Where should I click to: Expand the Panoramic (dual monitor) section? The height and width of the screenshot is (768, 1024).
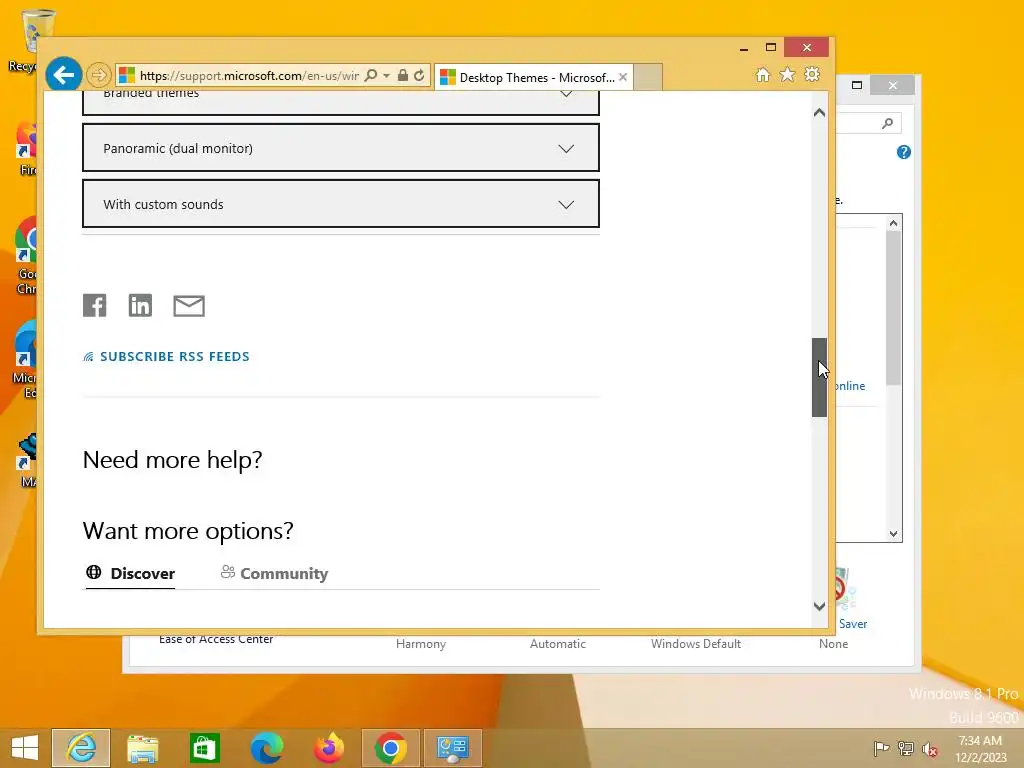(x=341, y=148)
